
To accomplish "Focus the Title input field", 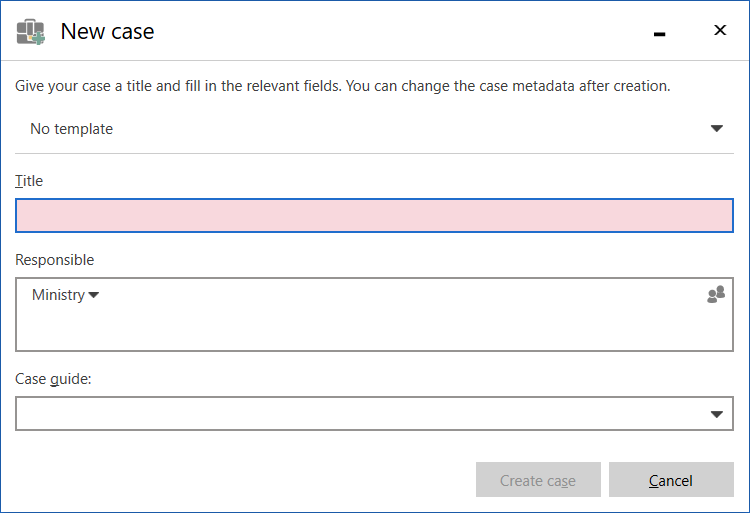I will [x=374, y=216].
